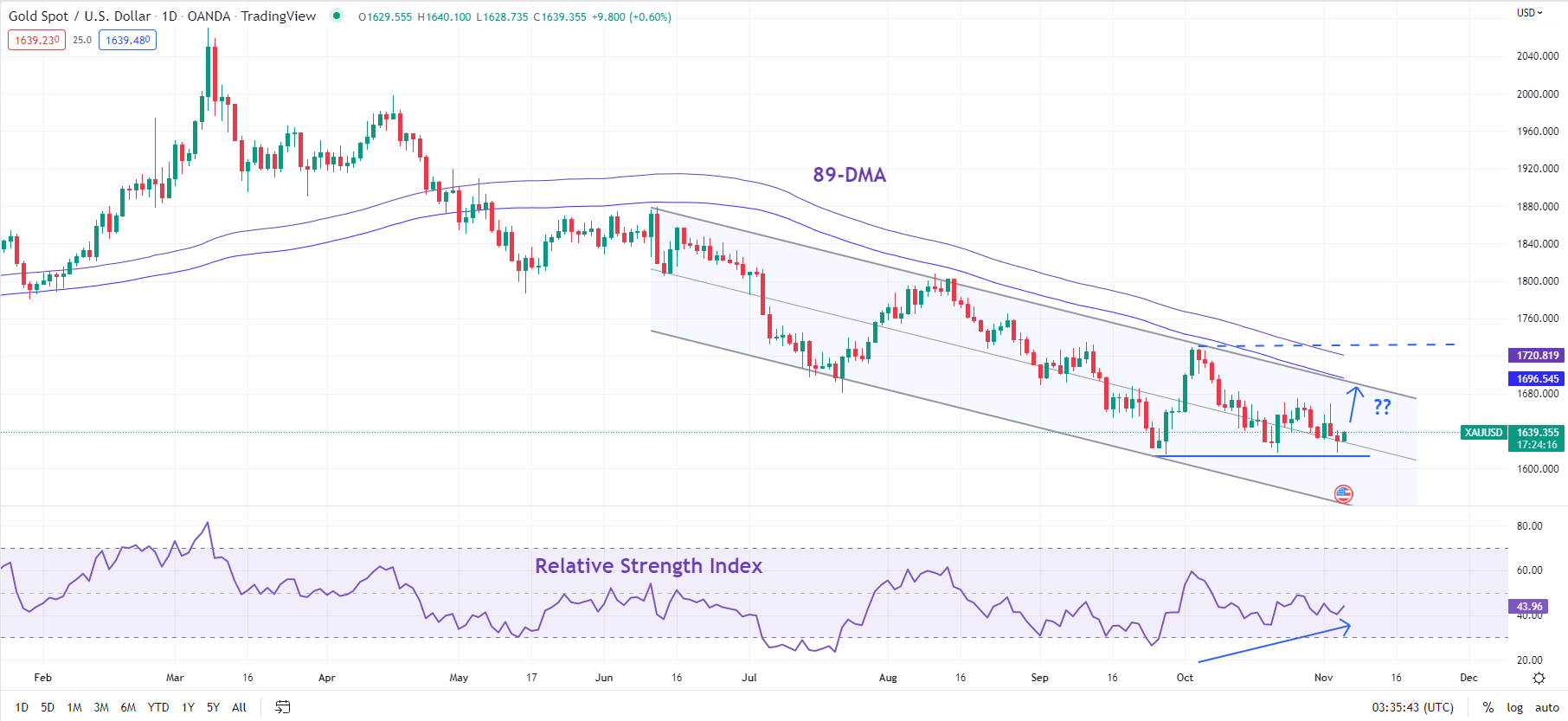Screen dimensions: 1568x721
Task: Show All time range
Action: click(x=239, y=707)
